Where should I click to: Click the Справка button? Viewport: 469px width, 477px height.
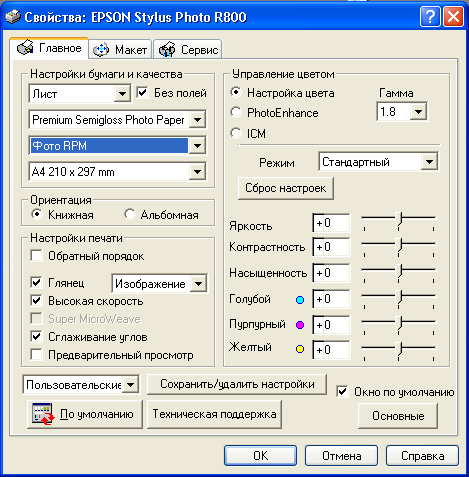(422, 455)
